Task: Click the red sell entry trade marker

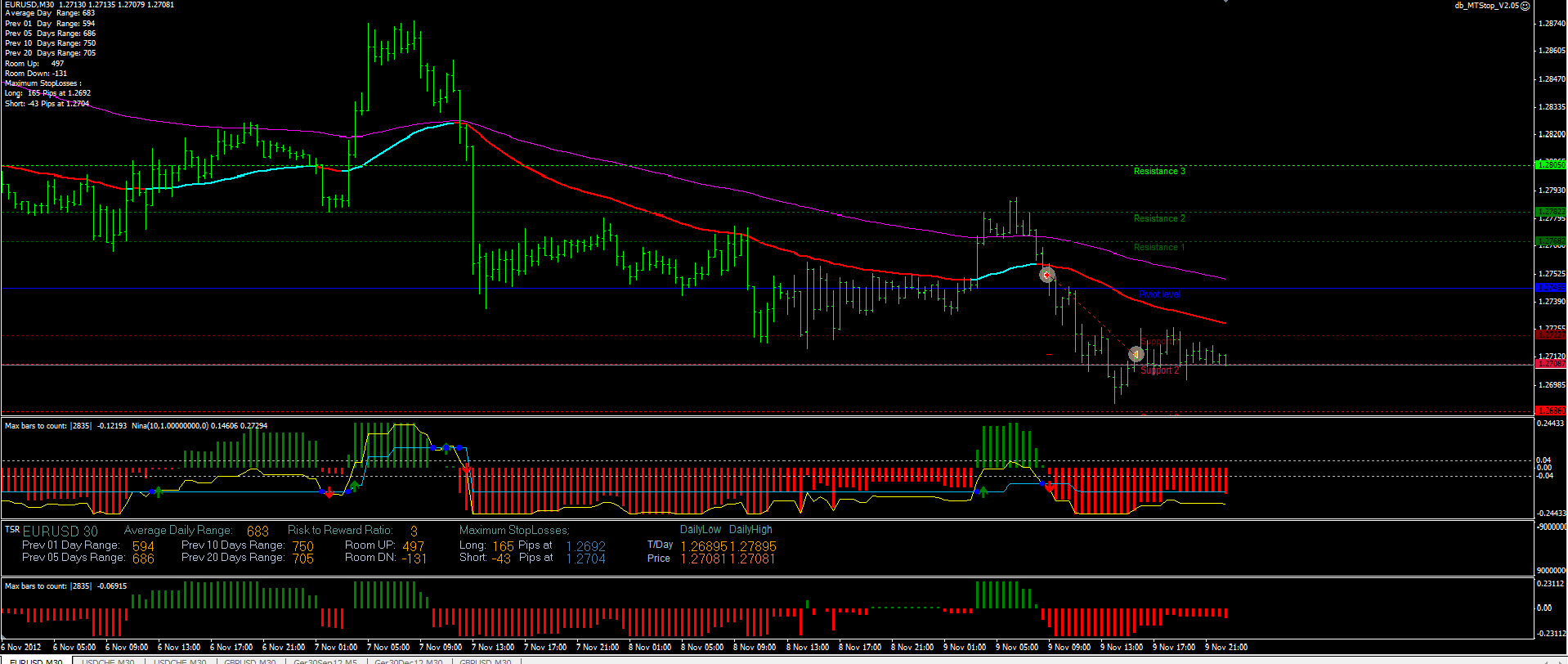Action: 1046,276
